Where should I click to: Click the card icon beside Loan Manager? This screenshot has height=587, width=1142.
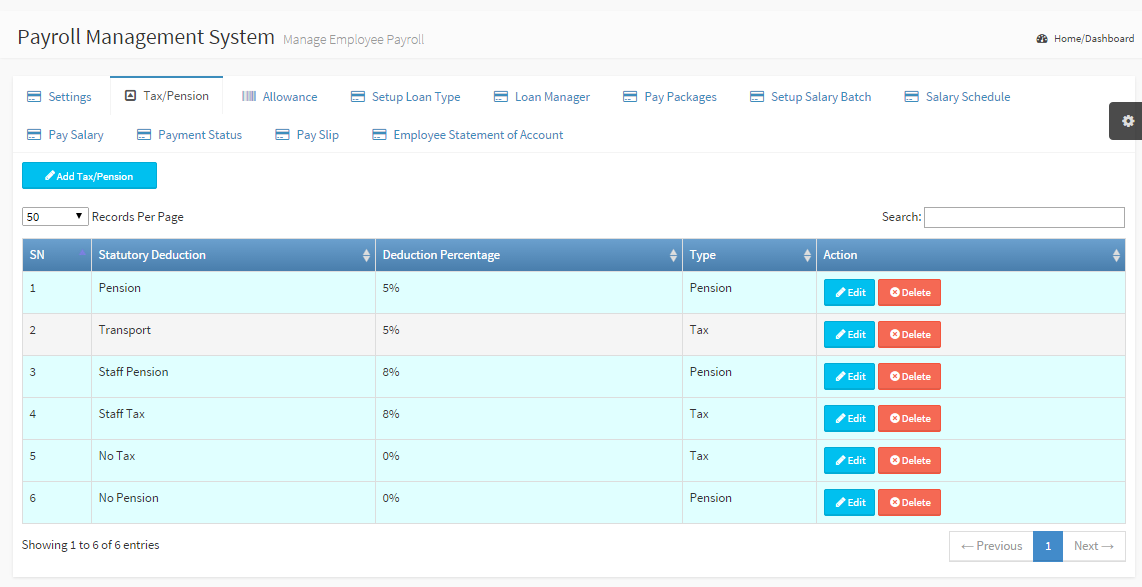[x=501, y=97]
